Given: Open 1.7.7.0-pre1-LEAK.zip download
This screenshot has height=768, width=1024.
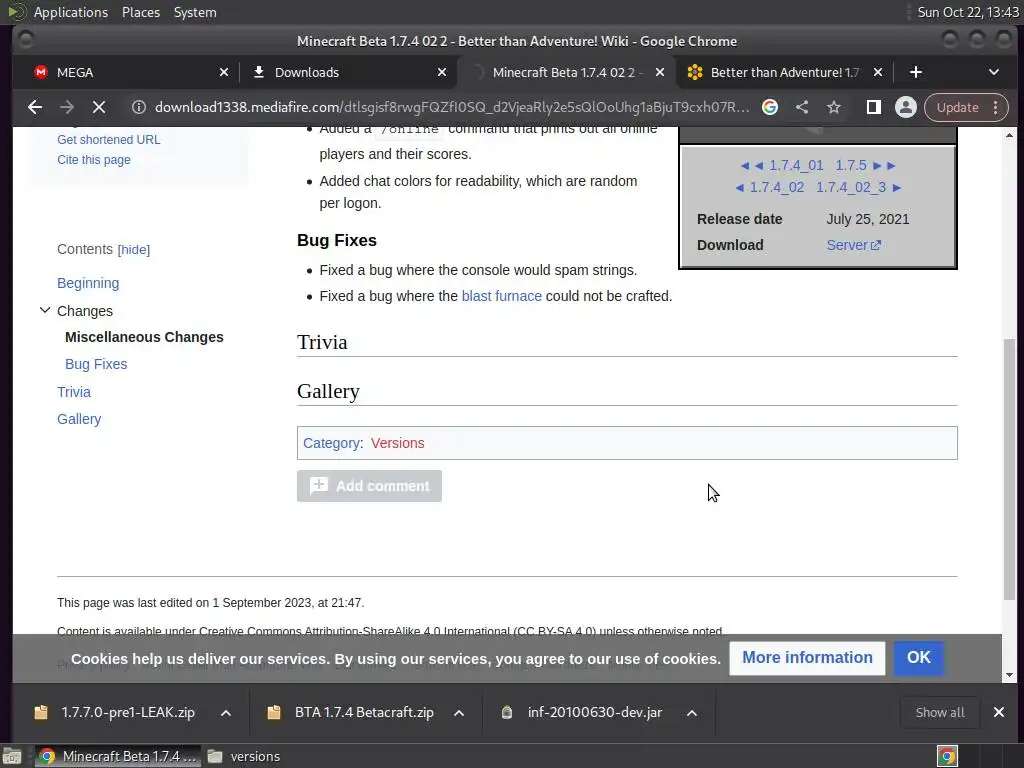Looking at the screenshot, I should point(116,712).
